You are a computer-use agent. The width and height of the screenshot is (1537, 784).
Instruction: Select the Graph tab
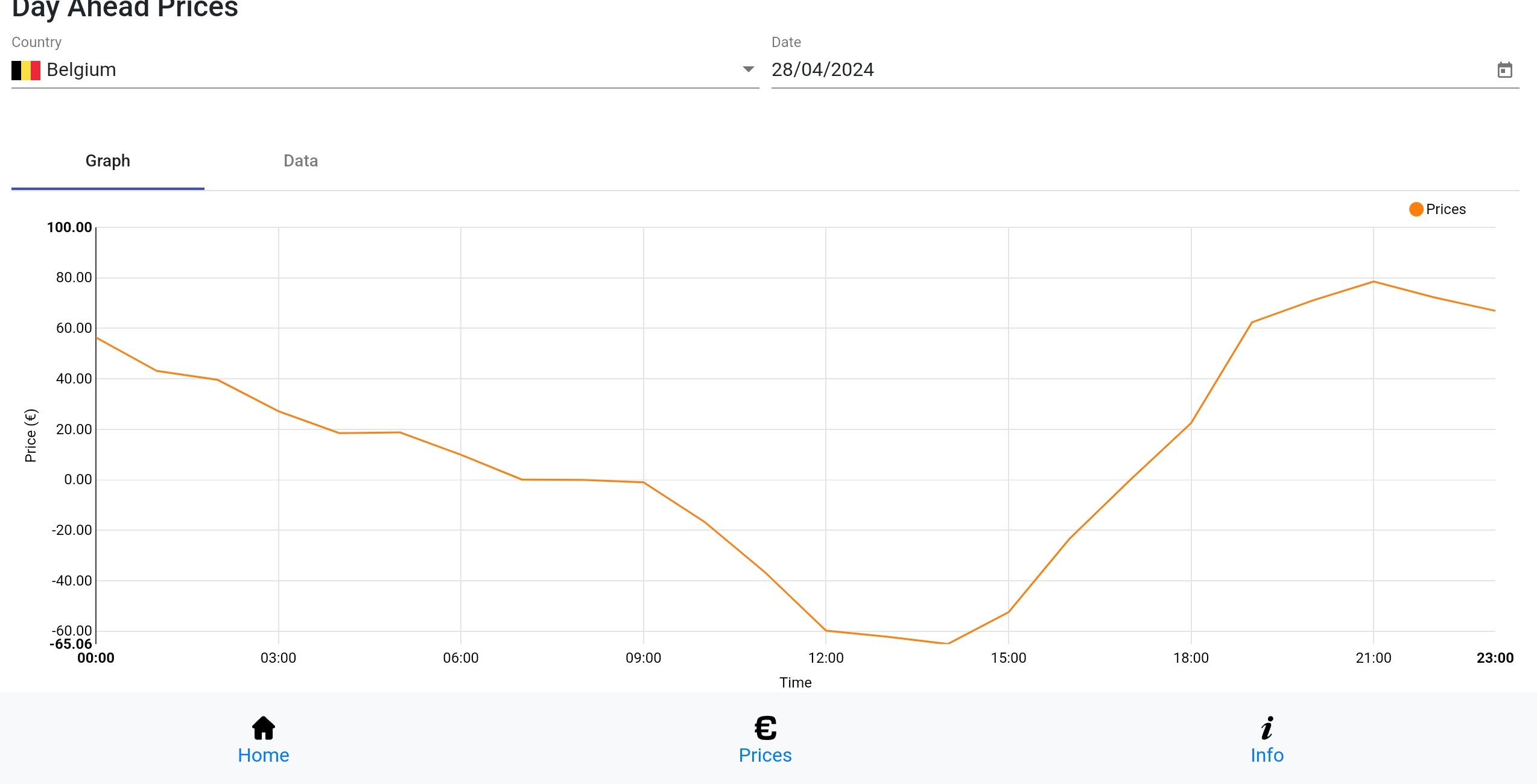click(x=108, y=161)
